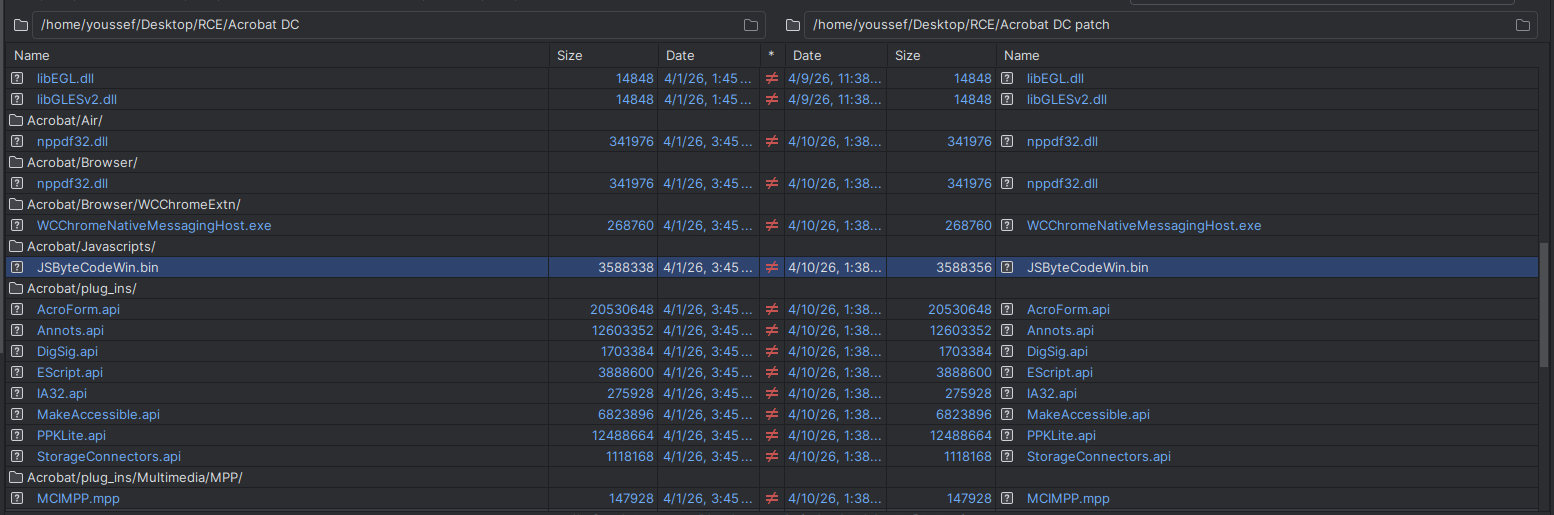
Task: Click left-pane file icon beside libEGL.dll
Action: coord(17,78)
